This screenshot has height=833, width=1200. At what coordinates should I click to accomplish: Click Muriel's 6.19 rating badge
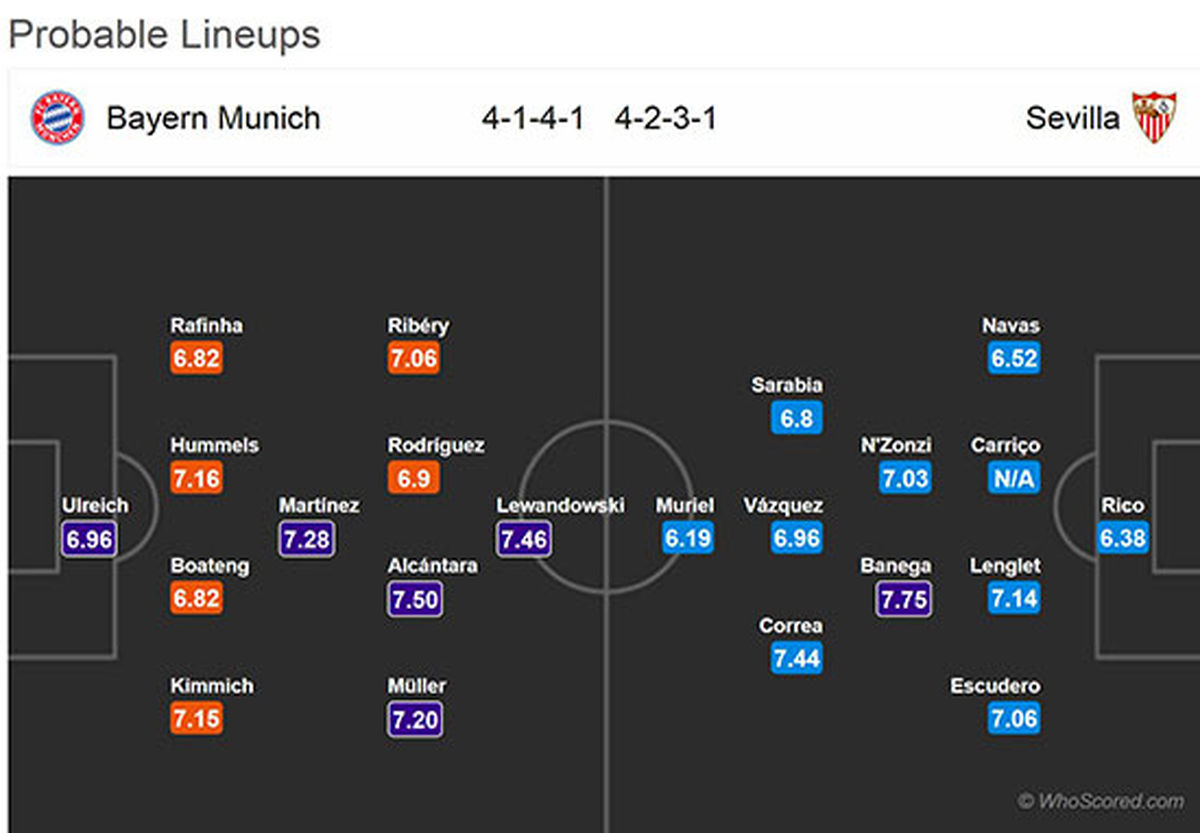tap(687, 539)
